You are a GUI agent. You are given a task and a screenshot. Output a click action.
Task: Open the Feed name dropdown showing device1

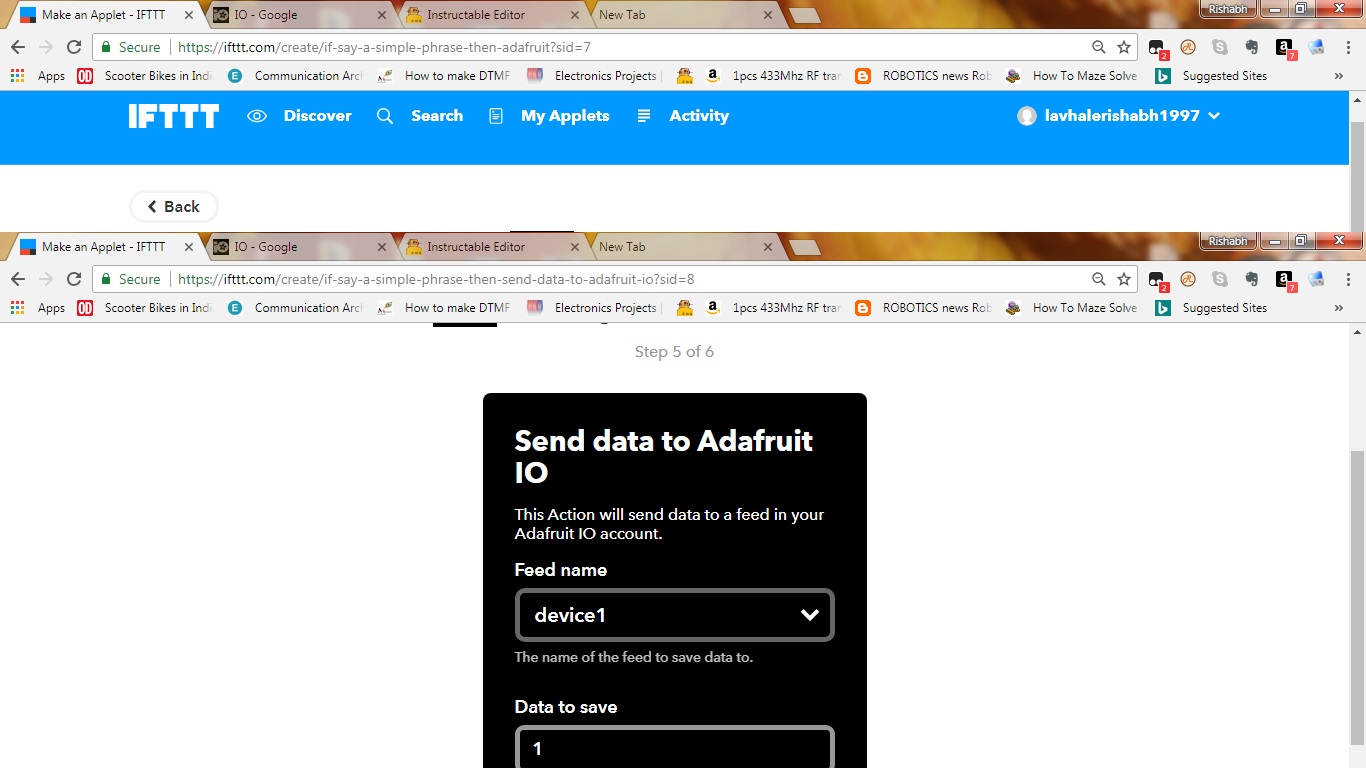click(675, 615)
